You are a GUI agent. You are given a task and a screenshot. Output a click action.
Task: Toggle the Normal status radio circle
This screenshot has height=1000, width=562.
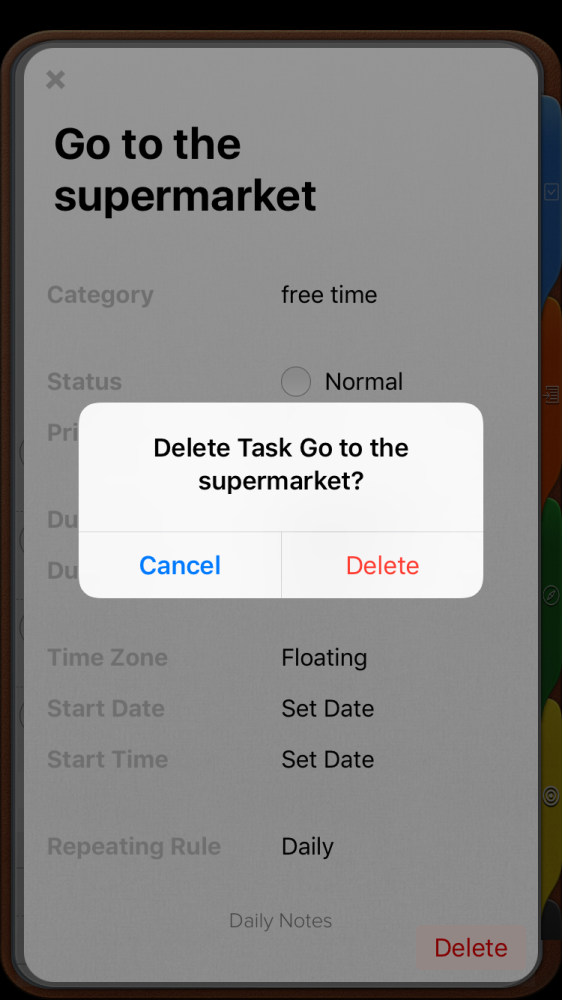pos(296,381)
